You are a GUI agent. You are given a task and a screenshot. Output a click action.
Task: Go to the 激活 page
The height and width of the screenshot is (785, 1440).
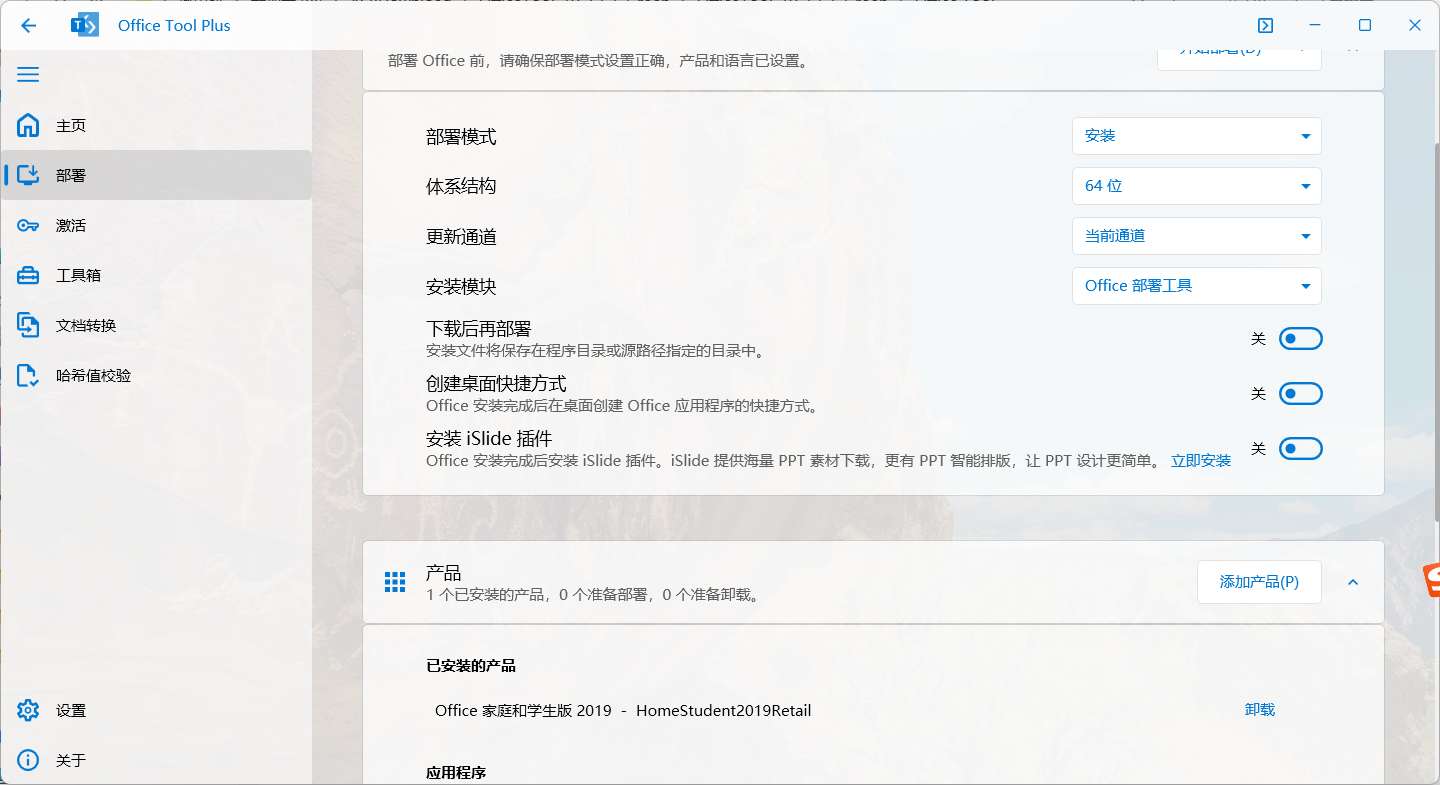coord(156,225)
